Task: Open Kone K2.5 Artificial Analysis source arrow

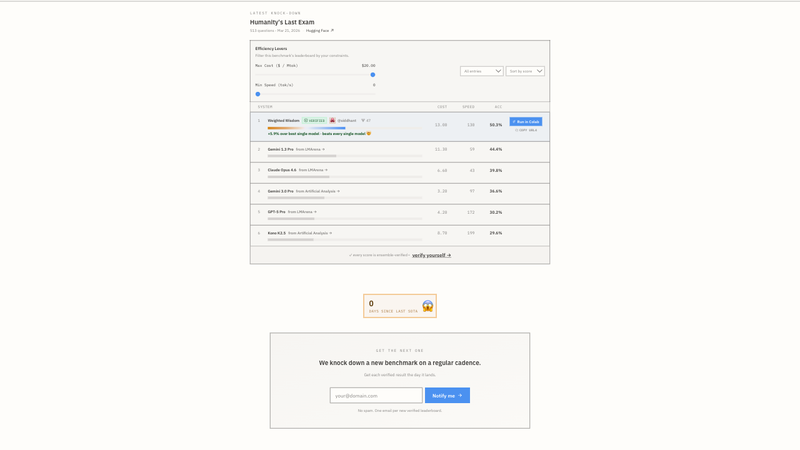Action: 331,233
